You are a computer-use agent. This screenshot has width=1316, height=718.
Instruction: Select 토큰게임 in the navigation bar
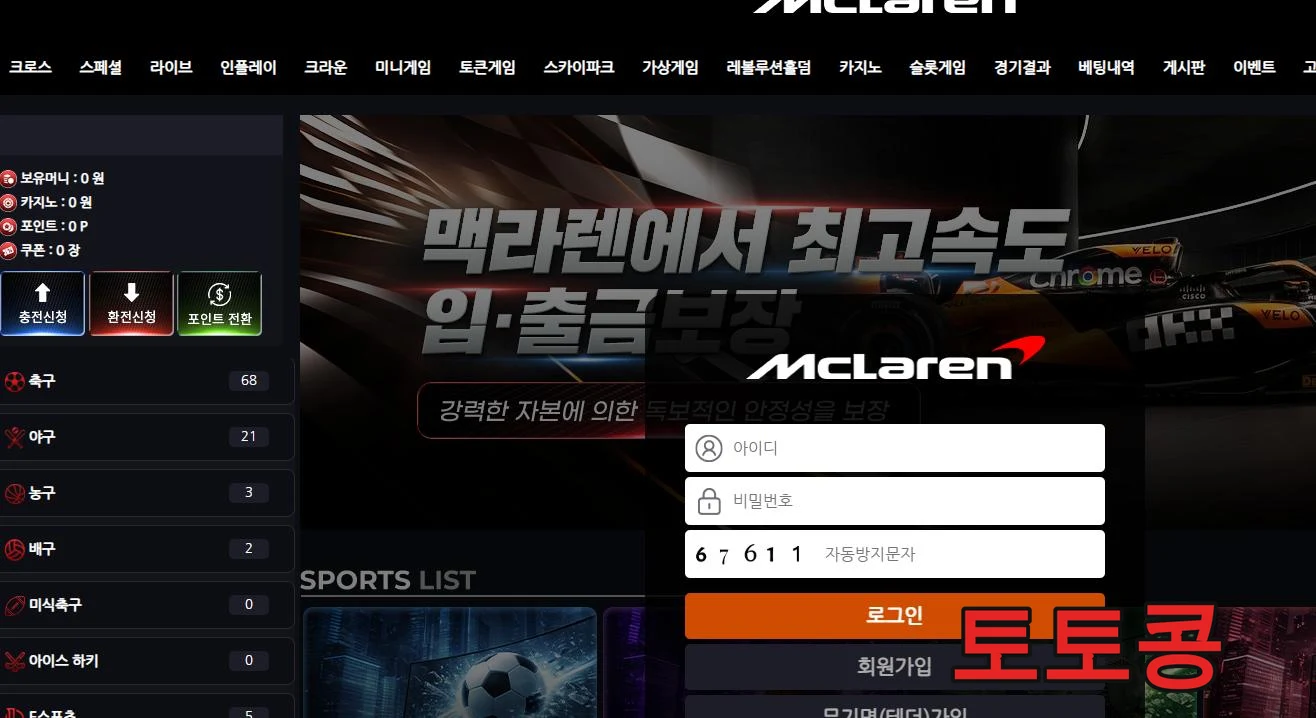click(x=487, y=68)
